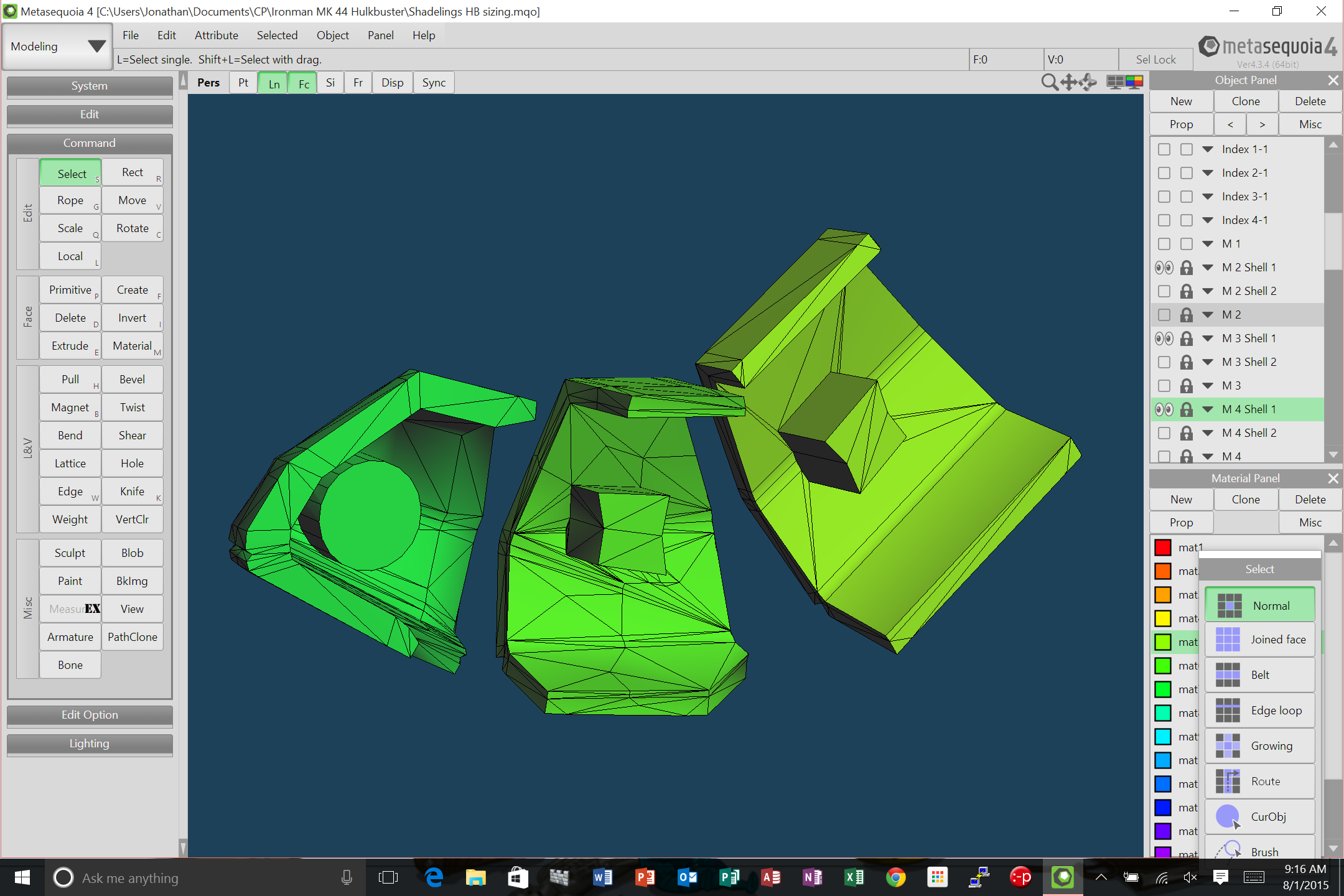Open the Object menu
This screenshot has width=1344, height=896.
click(333, 35)
